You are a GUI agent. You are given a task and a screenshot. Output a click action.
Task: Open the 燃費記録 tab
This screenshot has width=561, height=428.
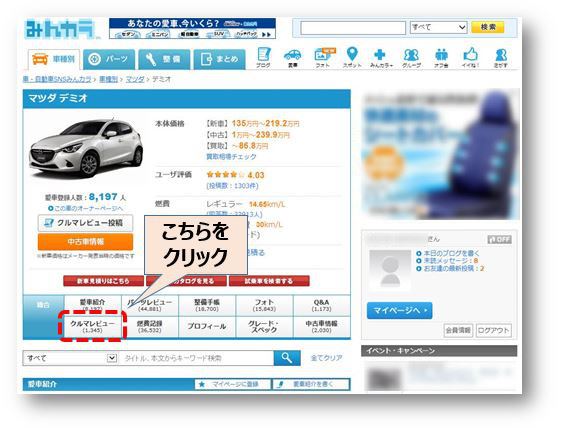click(x=150, y=326)
